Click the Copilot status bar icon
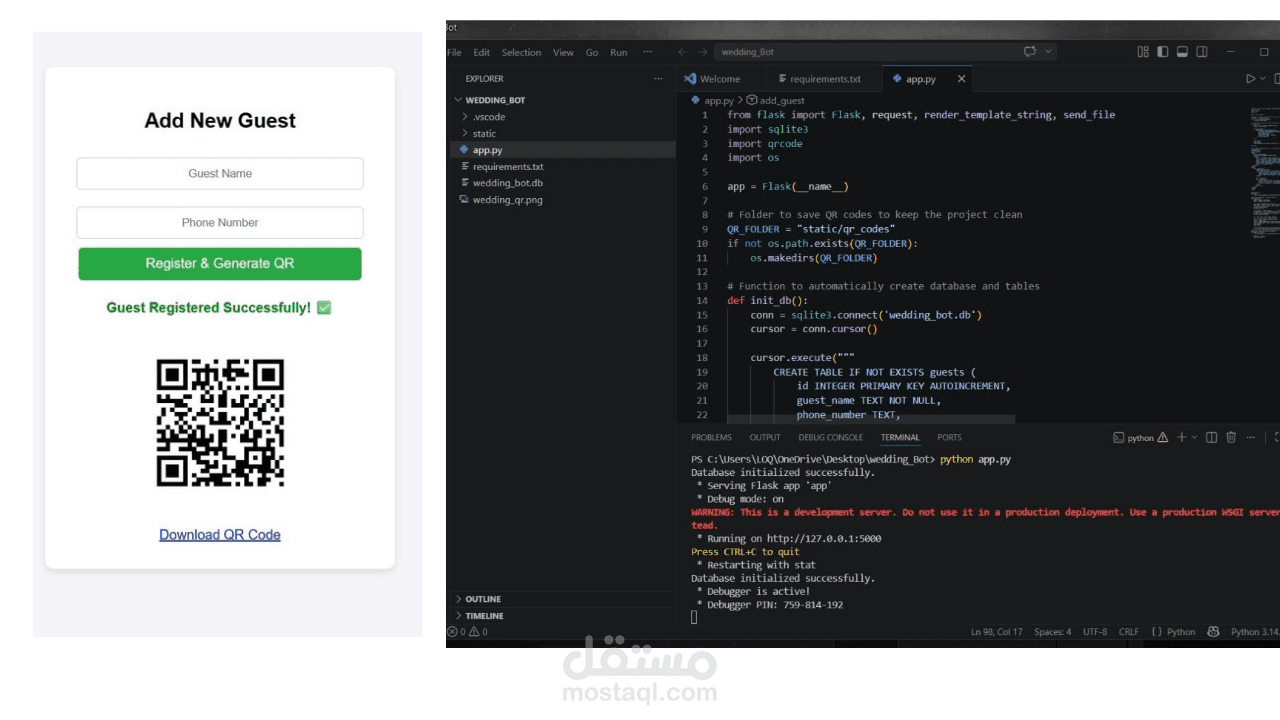 pyautogui.click(x=1213, y=632)
